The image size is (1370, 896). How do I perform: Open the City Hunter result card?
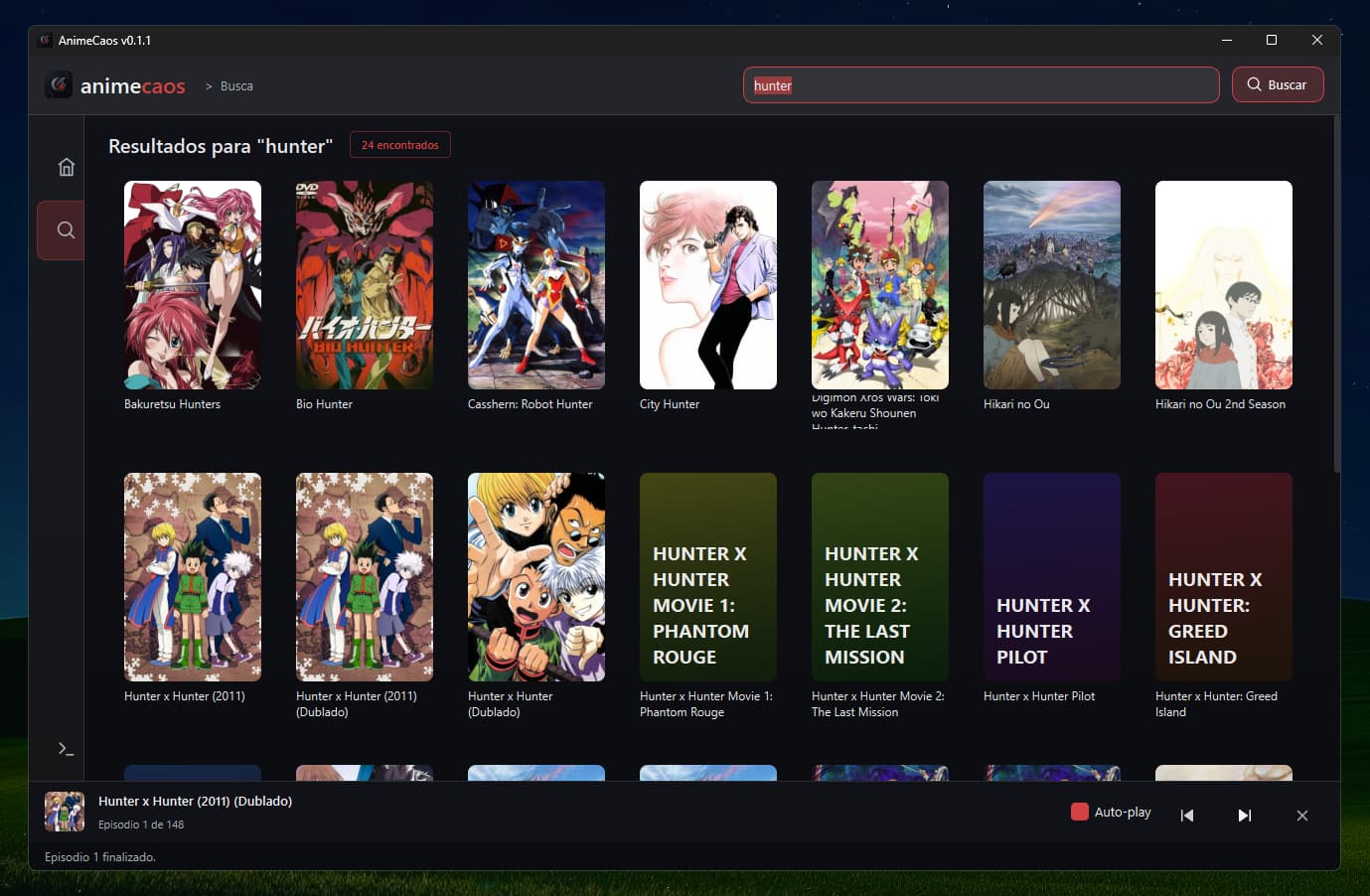(707, 284)
